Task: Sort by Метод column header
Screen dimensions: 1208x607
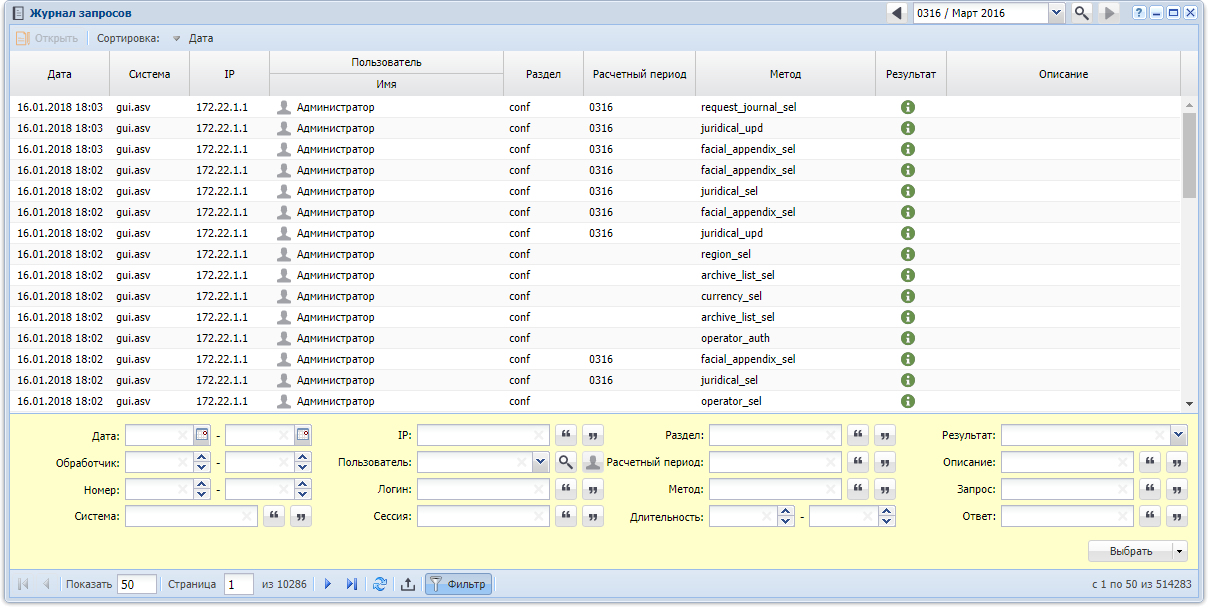Action: click(785, 74)
